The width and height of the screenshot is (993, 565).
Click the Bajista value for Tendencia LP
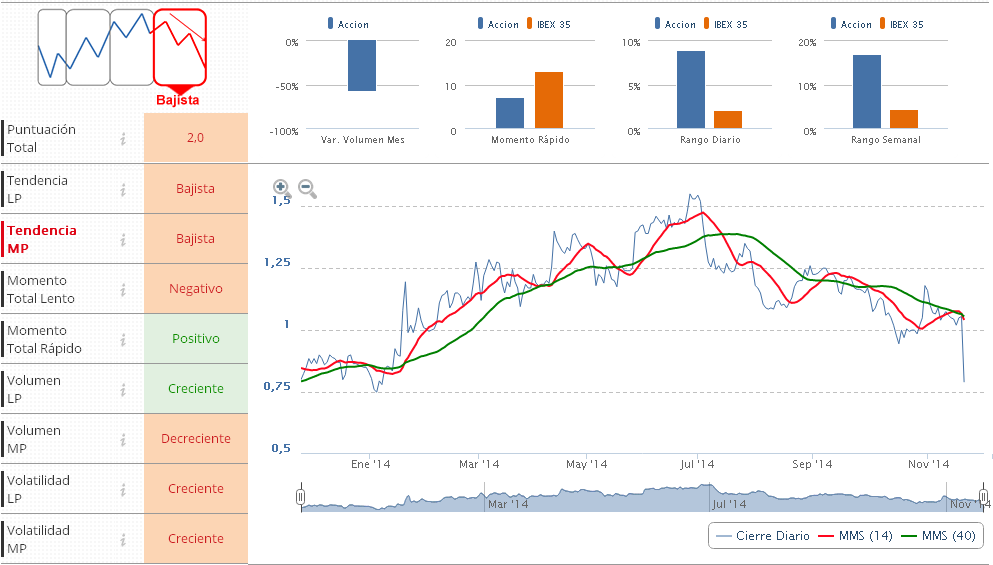click(x=195, y=189)
